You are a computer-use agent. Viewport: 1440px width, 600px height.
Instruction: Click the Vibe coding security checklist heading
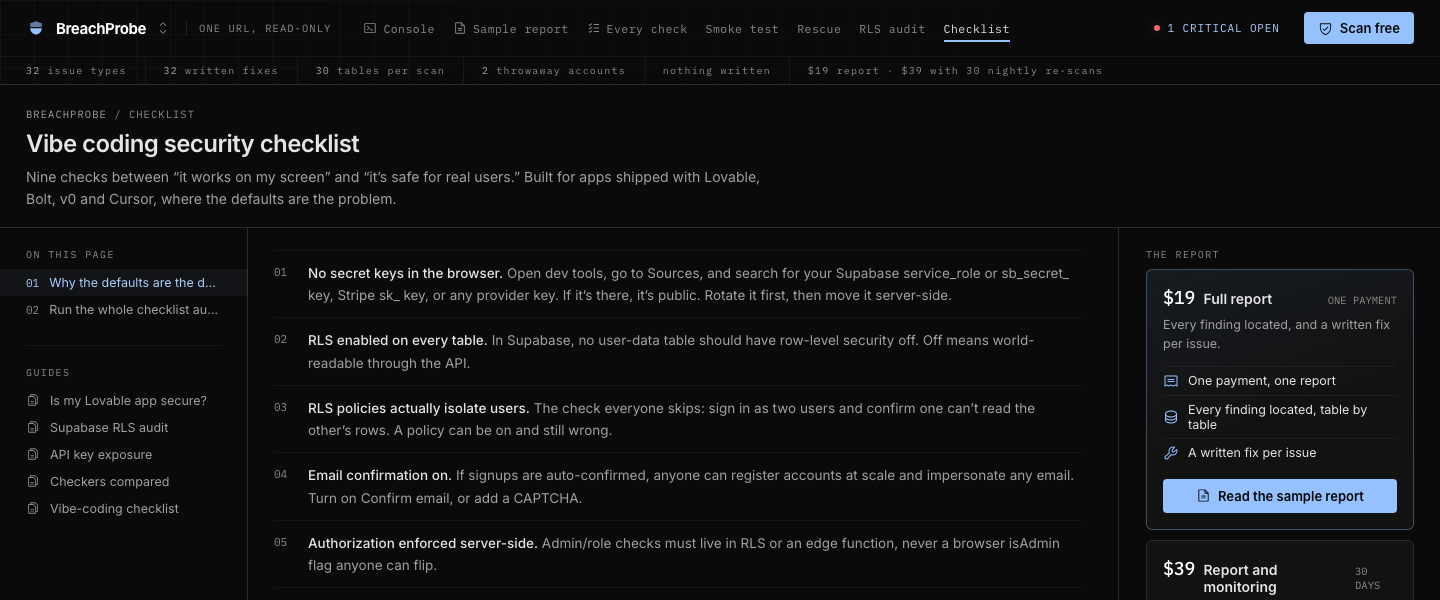193,143
